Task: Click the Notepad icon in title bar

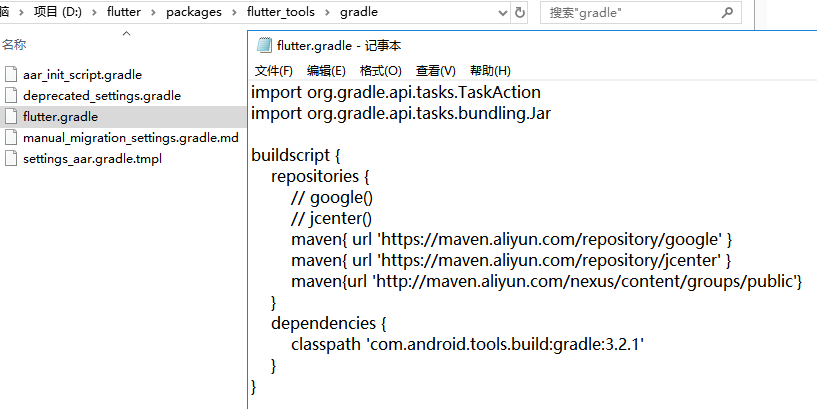Action: click(264, 45)
